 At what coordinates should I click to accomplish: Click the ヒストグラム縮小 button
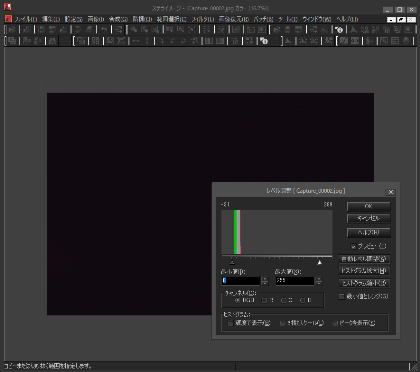click(x=364, y=283)
